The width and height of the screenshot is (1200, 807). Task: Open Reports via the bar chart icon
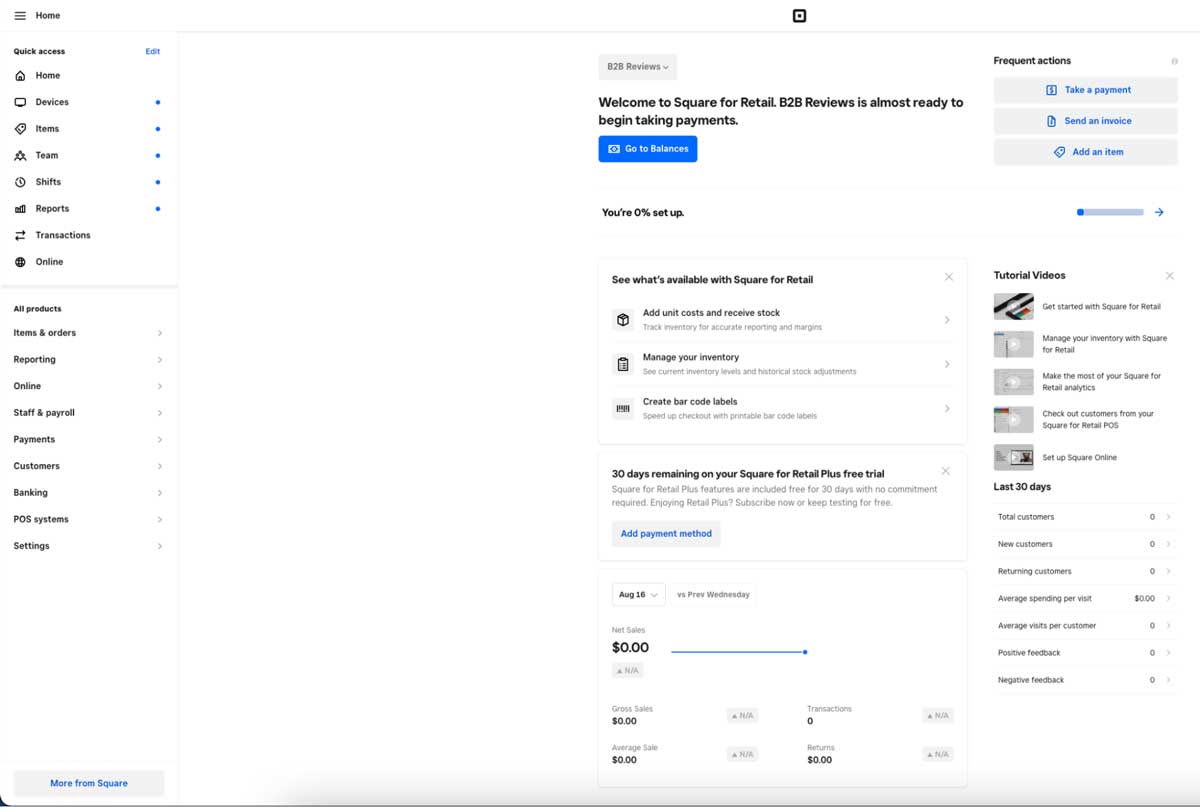pos(22,208)
